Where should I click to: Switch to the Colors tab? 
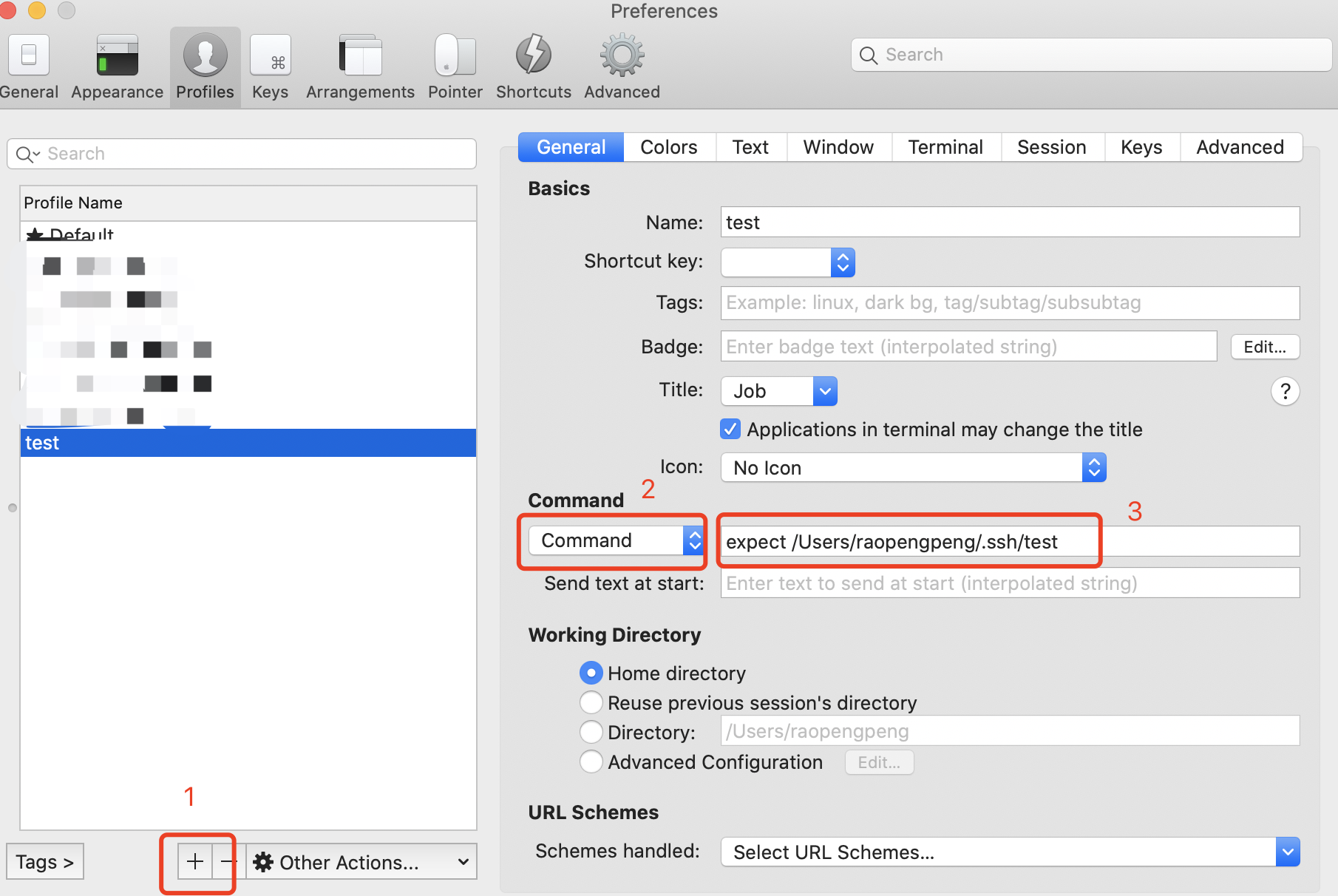[x=669, y=147]
